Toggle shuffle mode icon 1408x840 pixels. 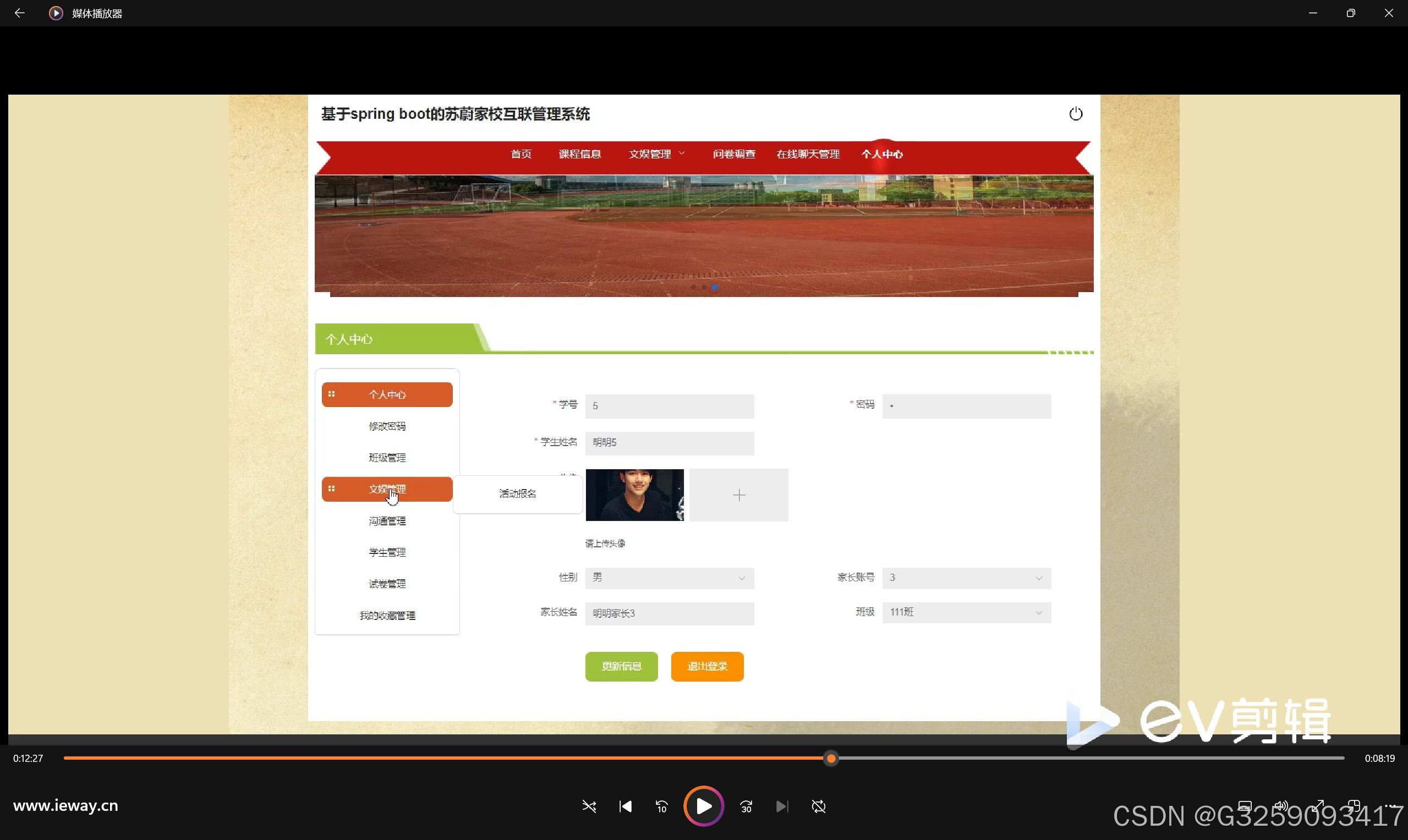[589, 806]
